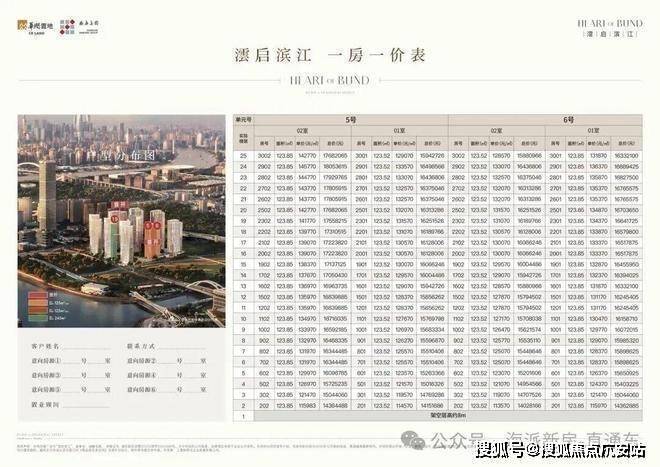Click the 客户姓名 blank line
The height and width of the screenshot is (467, 660).
86,347
